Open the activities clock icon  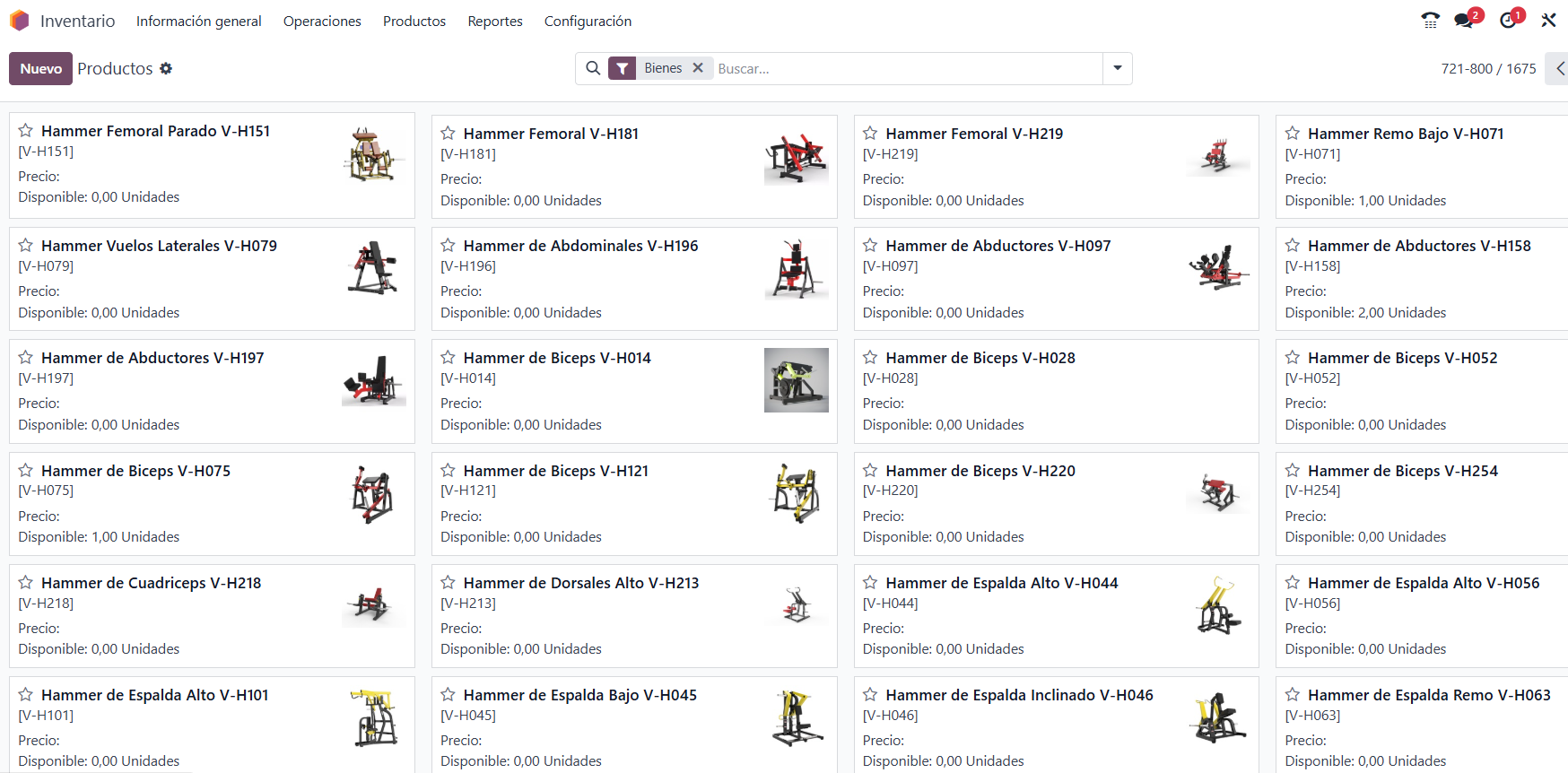(x=1509, y=21)
